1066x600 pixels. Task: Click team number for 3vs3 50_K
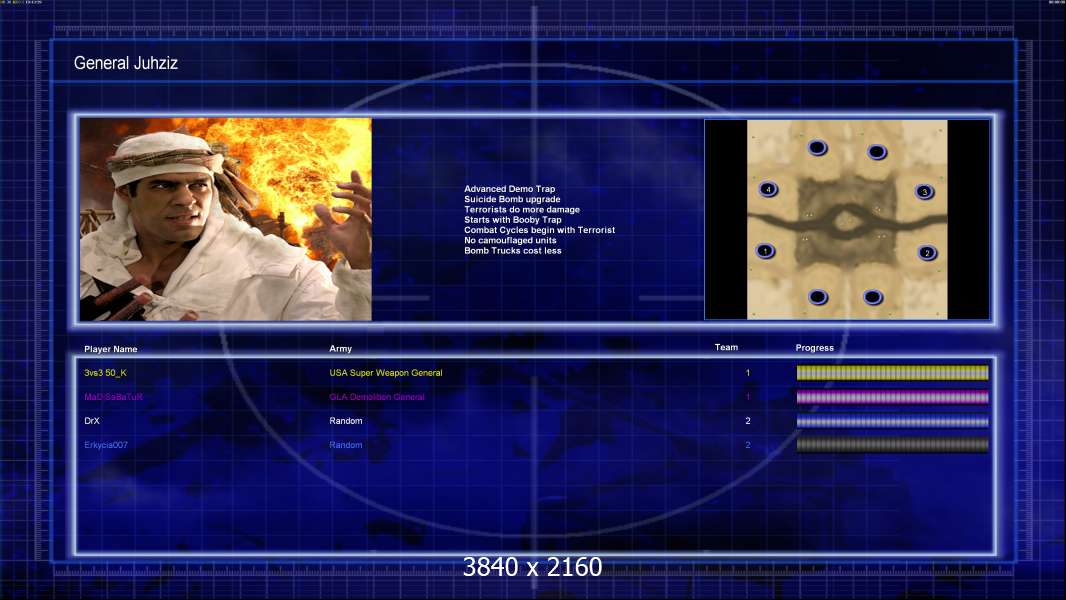click(748, 373)
